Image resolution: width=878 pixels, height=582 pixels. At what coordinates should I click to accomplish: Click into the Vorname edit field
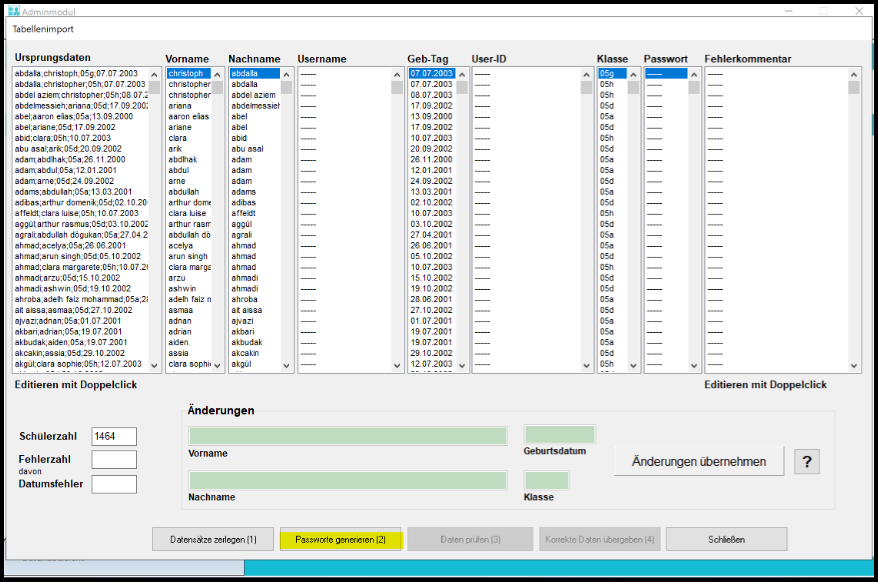point(347,435)
